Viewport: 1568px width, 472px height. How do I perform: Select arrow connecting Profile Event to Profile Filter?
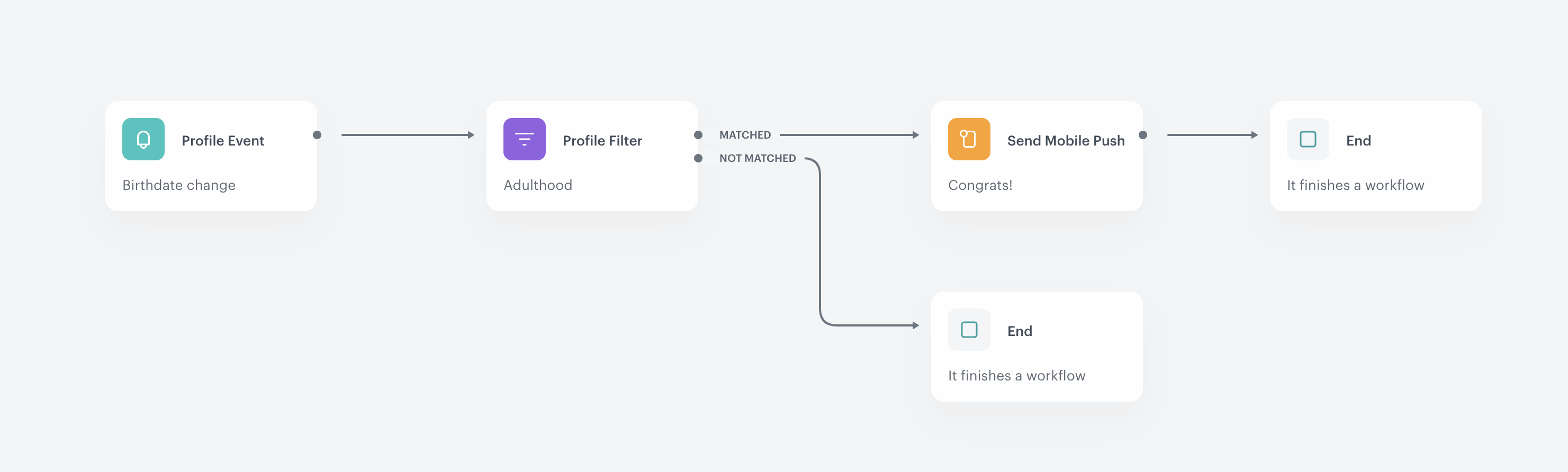pos(407,135)
